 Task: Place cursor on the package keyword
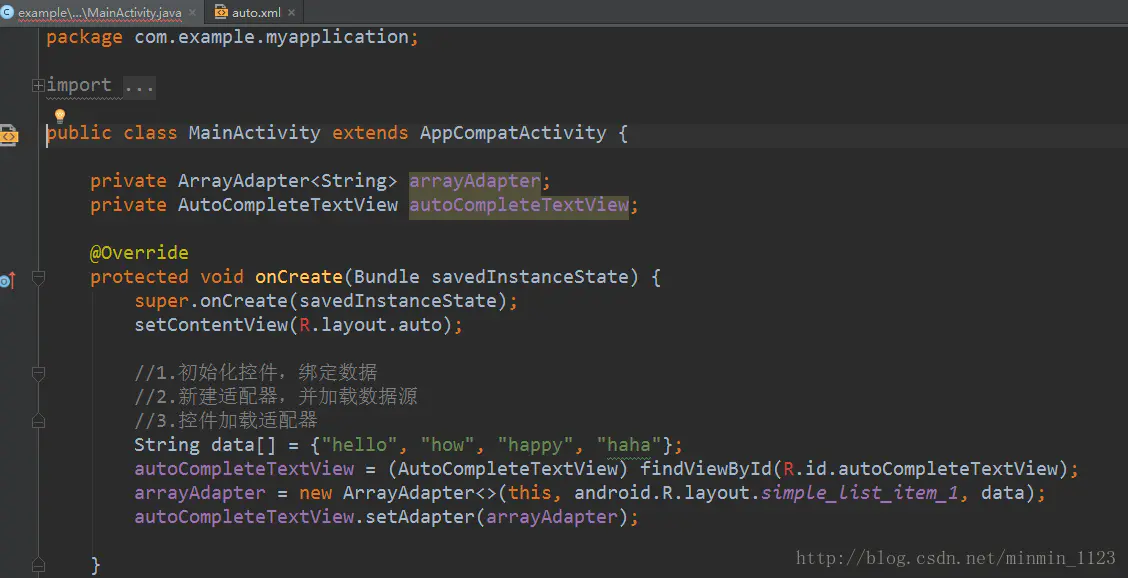click(x=84, y=37)
